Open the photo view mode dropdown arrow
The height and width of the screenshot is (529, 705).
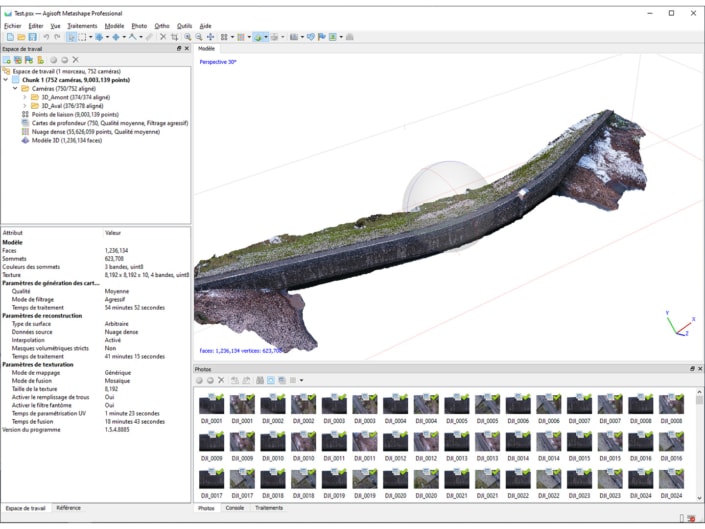pos(302,381)
